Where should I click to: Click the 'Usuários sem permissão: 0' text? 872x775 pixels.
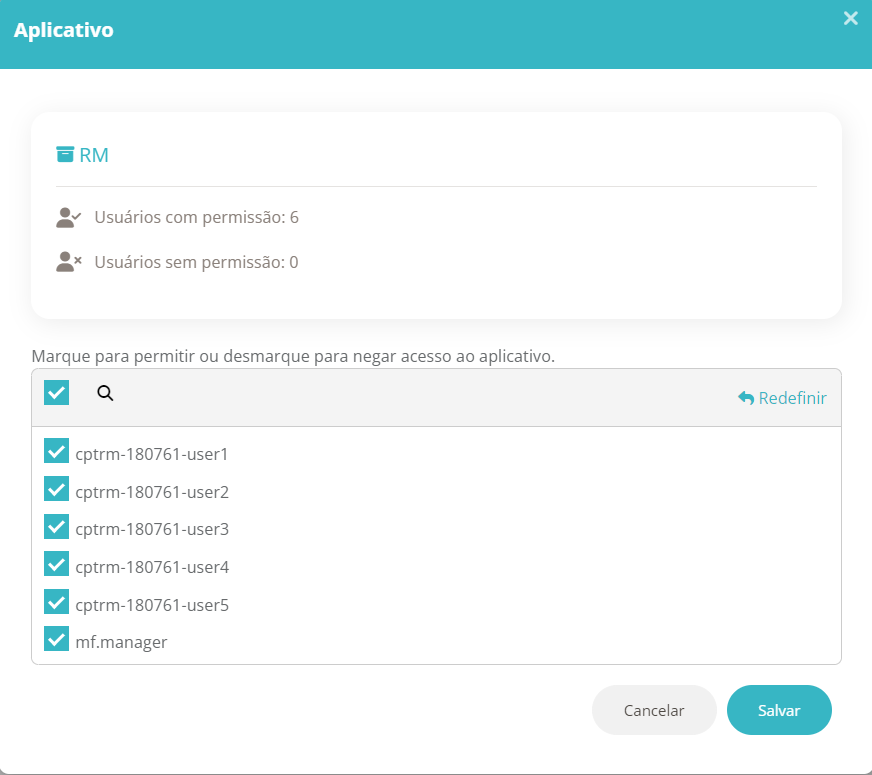(x=196, y=262)
